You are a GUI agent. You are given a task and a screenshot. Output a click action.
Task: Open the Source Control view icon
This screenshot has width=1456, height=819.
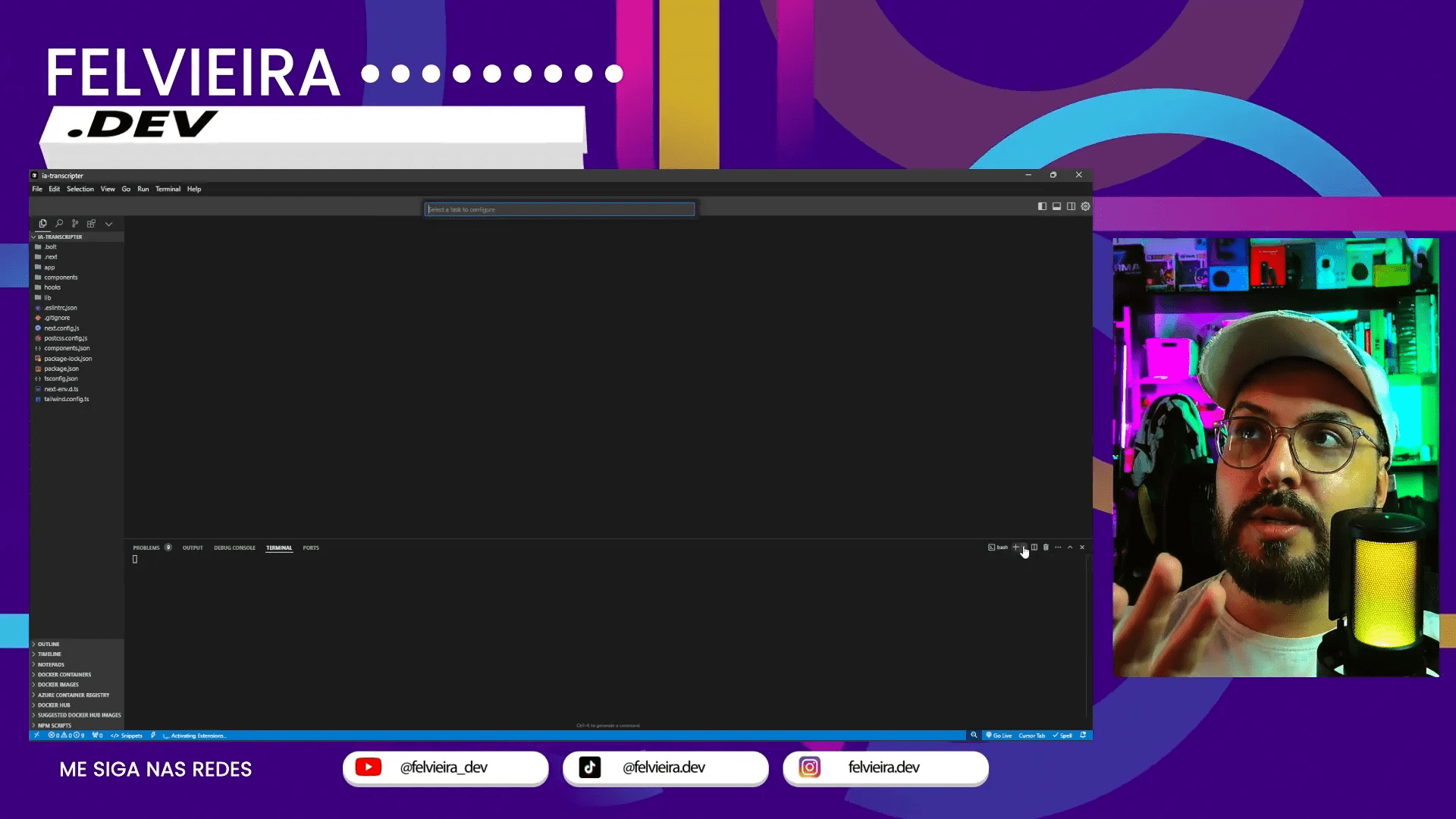[x=75, y=224]
